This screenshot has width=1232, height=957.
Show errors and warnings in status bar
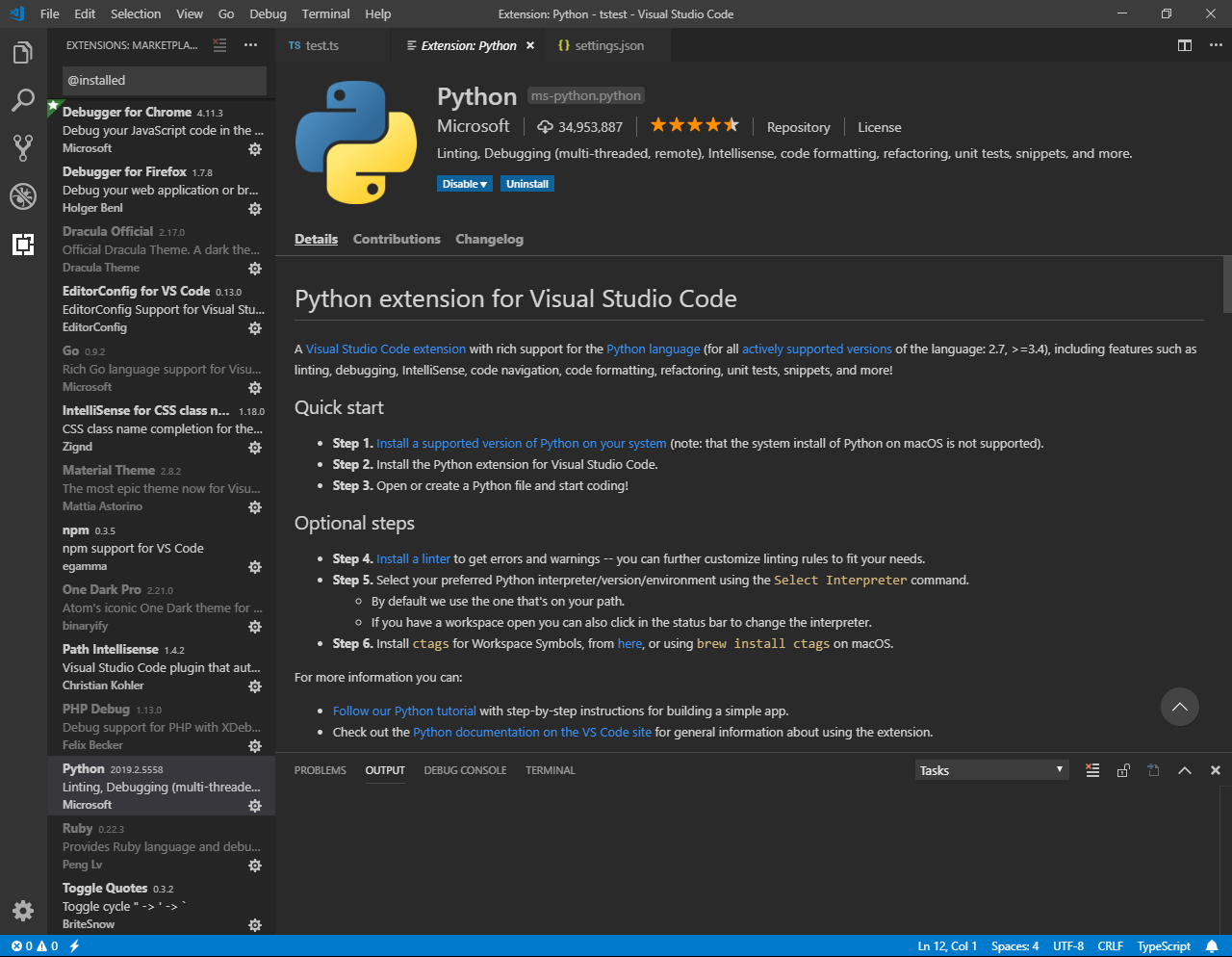(x=35, y=946)
